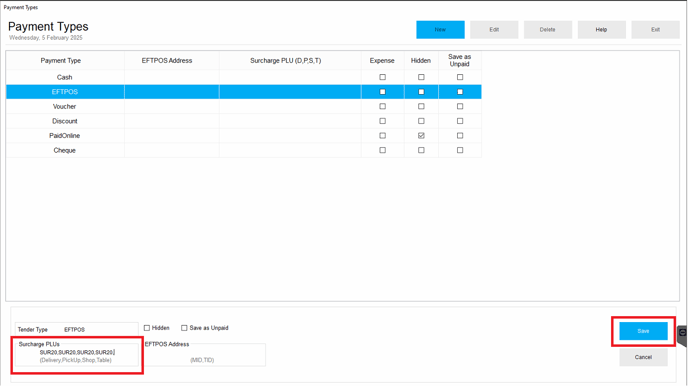The width and height of the screenshot is (688, 386).
Task: Enable Save as Unpaid checkbox in edit panel
Action: pyautogui.click(x=184, y=328)
